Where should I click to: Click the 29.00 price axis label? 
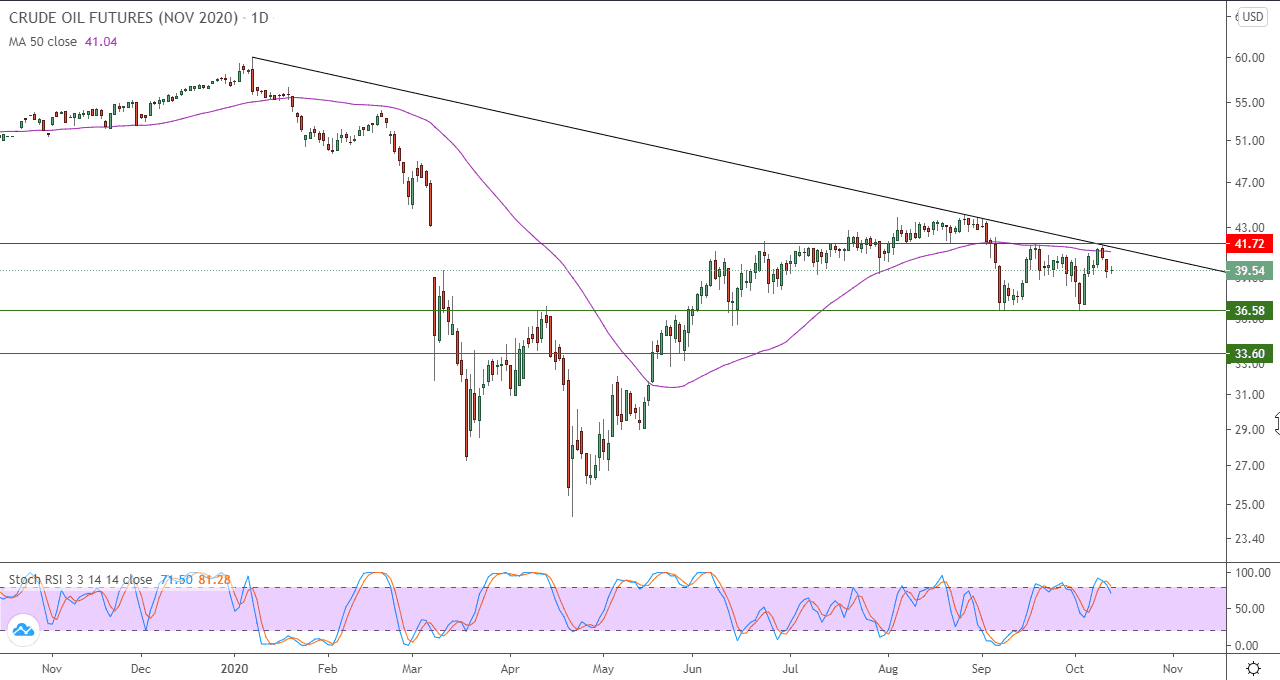(x=1250, y=429)
